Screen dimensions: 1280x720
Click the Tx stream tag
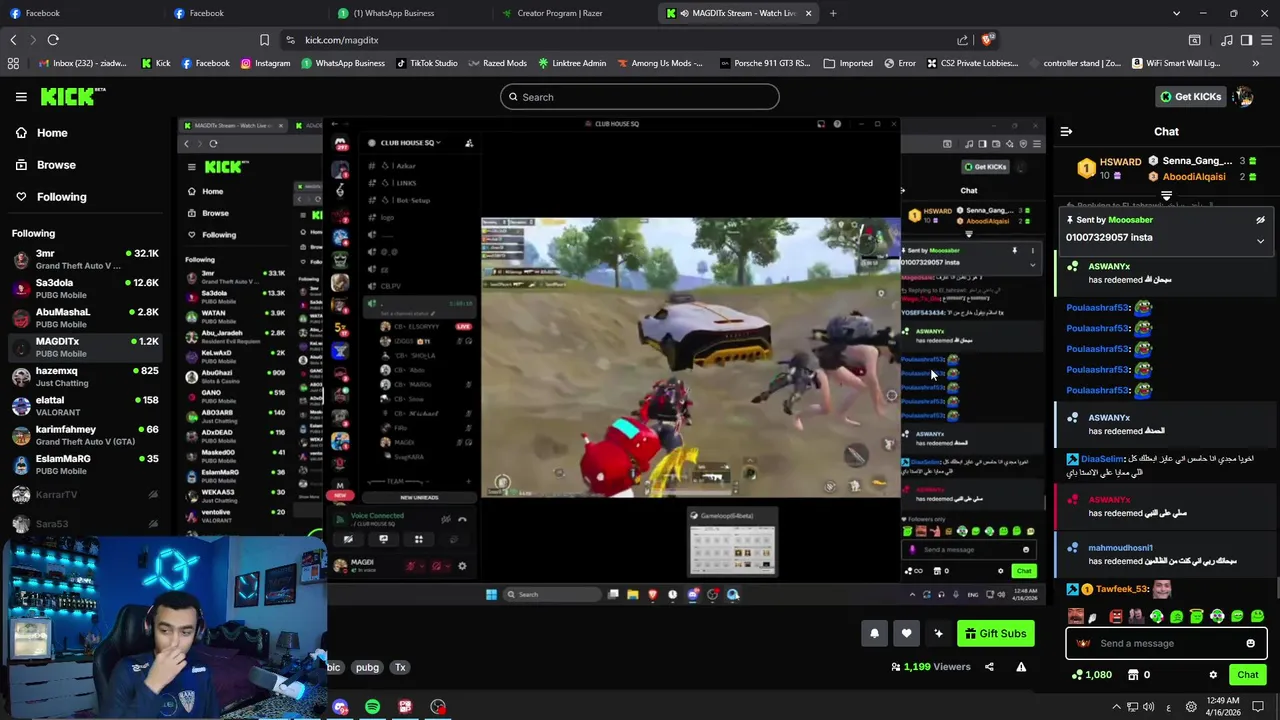400,667
